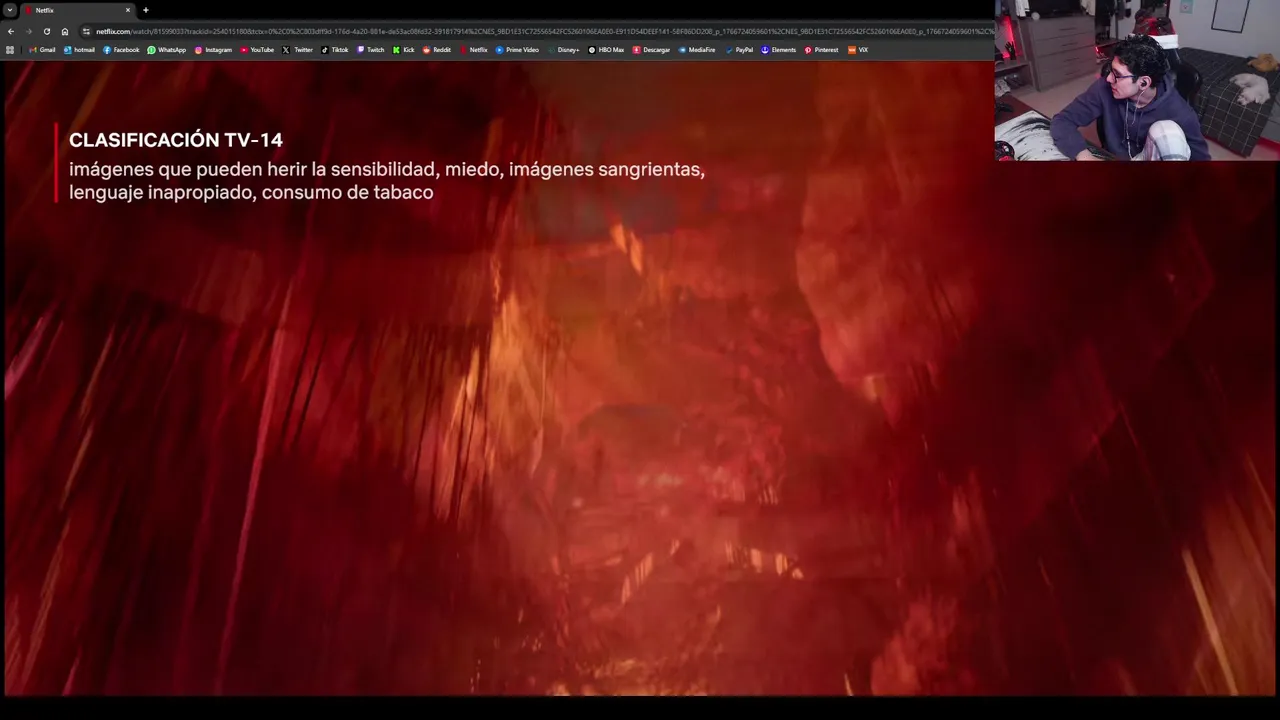The width and height of the screenshot is (1280, 720).
Task: Open the PayPal bookmark
Action: 739,50
